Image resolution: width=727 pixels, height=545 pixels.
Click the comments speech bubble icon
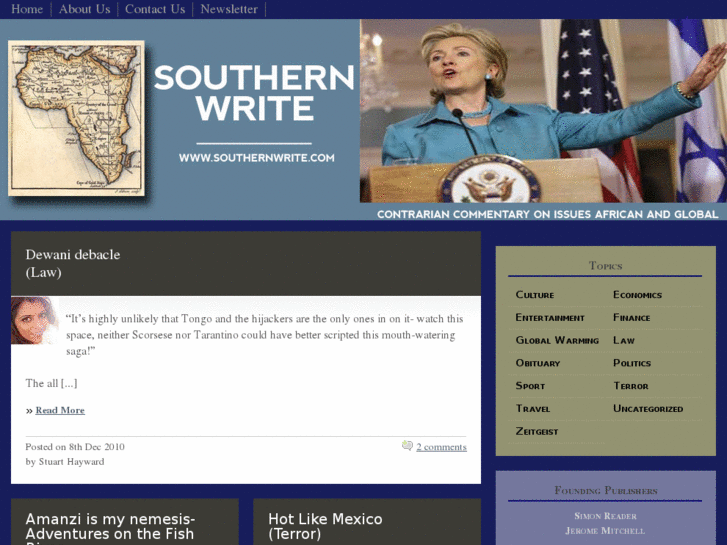click(407, 446)
